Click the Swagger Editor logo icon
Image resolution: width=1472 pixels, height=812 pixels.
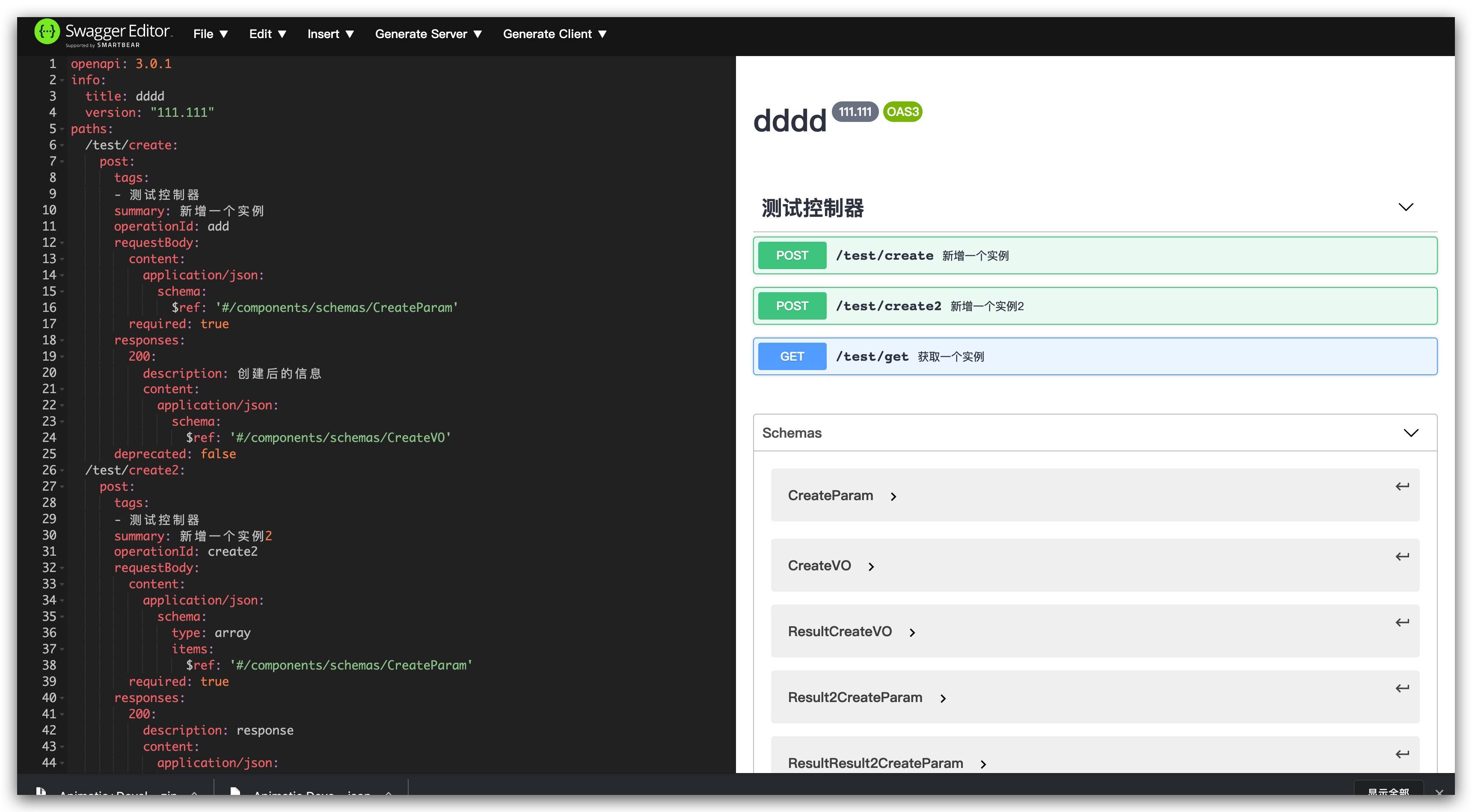[x=47, y=32]
